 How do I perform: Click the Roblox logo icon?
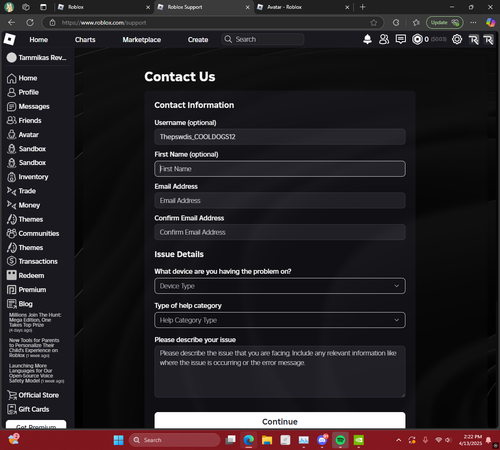10,39
